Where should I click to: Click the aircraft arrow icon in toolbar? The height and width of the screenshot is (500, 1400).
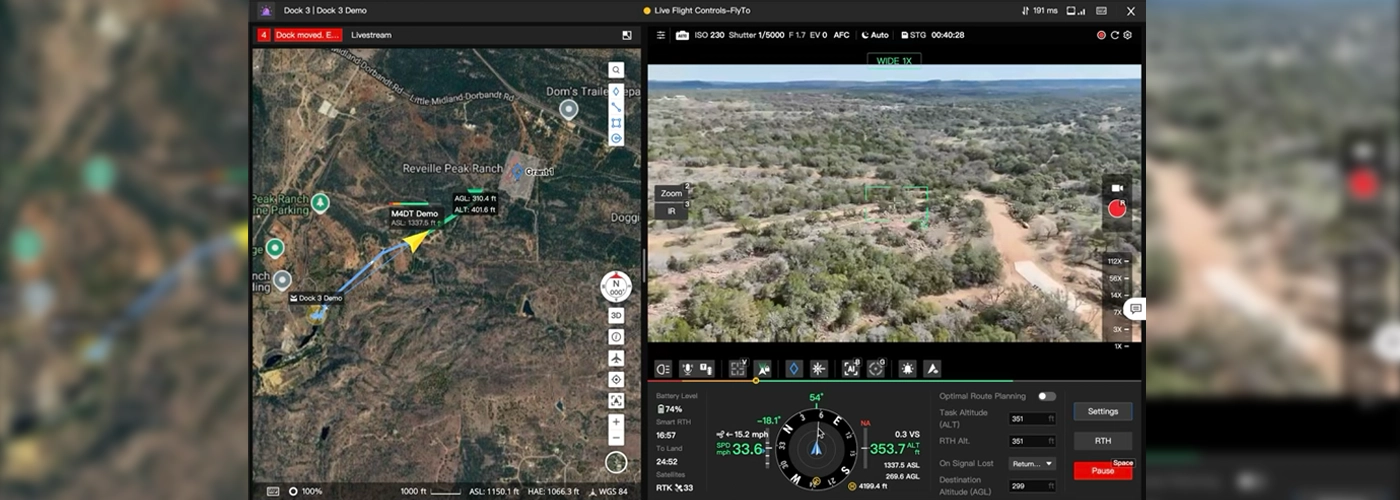pyautogui.click(x=932, y=369)
